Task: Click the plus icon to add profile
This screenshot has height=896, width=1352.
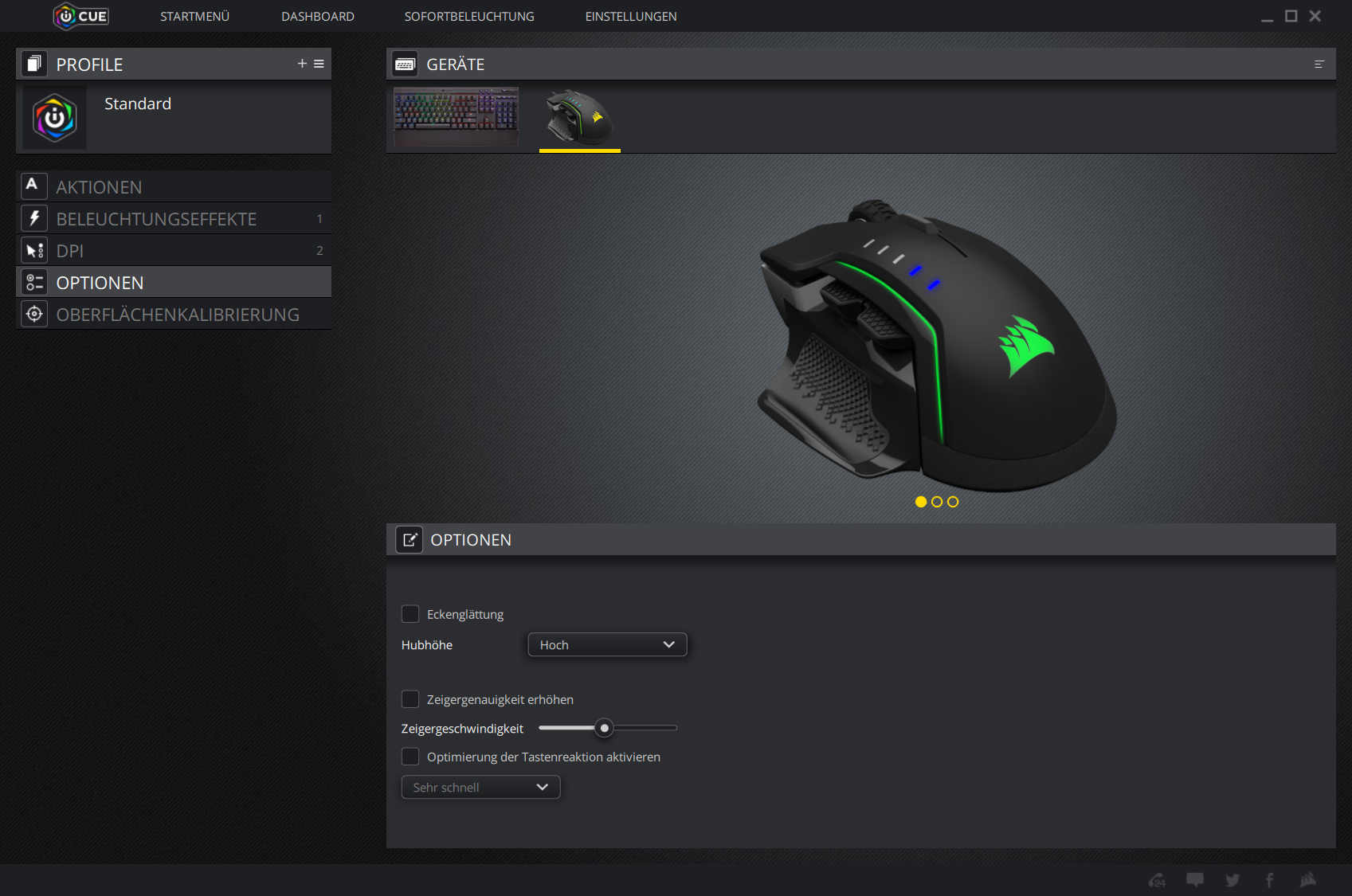Action: 302,64
